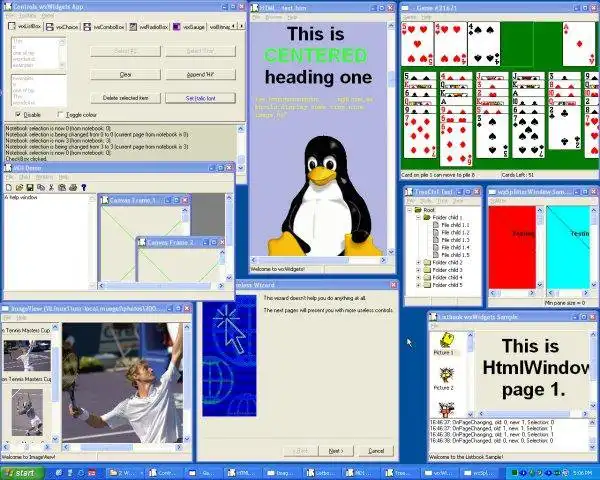This screenshot has width=600, height=480.
Task: Click Cancel button in the wizard
Action: point(376,451)
